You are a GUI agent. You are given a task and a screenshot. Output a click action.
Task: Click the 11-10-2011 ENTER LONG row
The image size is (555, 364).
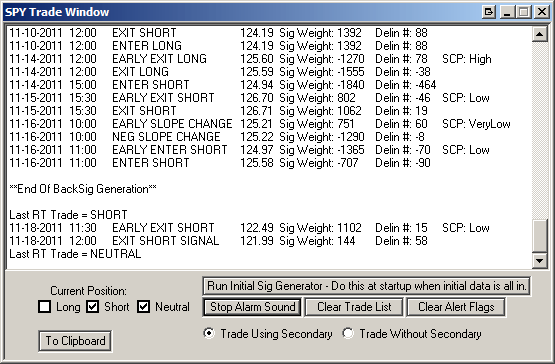(218, 46)
